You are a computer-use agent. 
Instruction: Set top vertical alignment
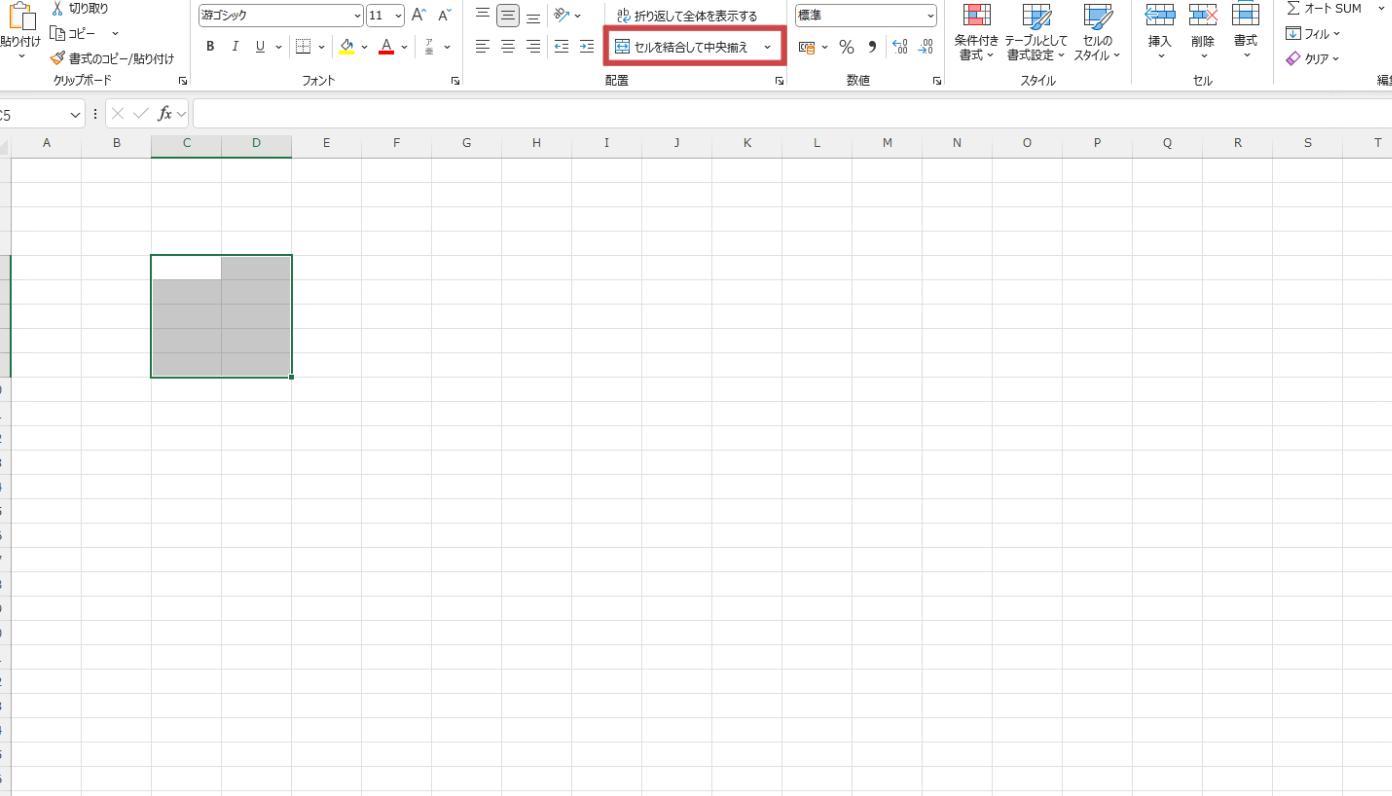click(x=483, y=15)
